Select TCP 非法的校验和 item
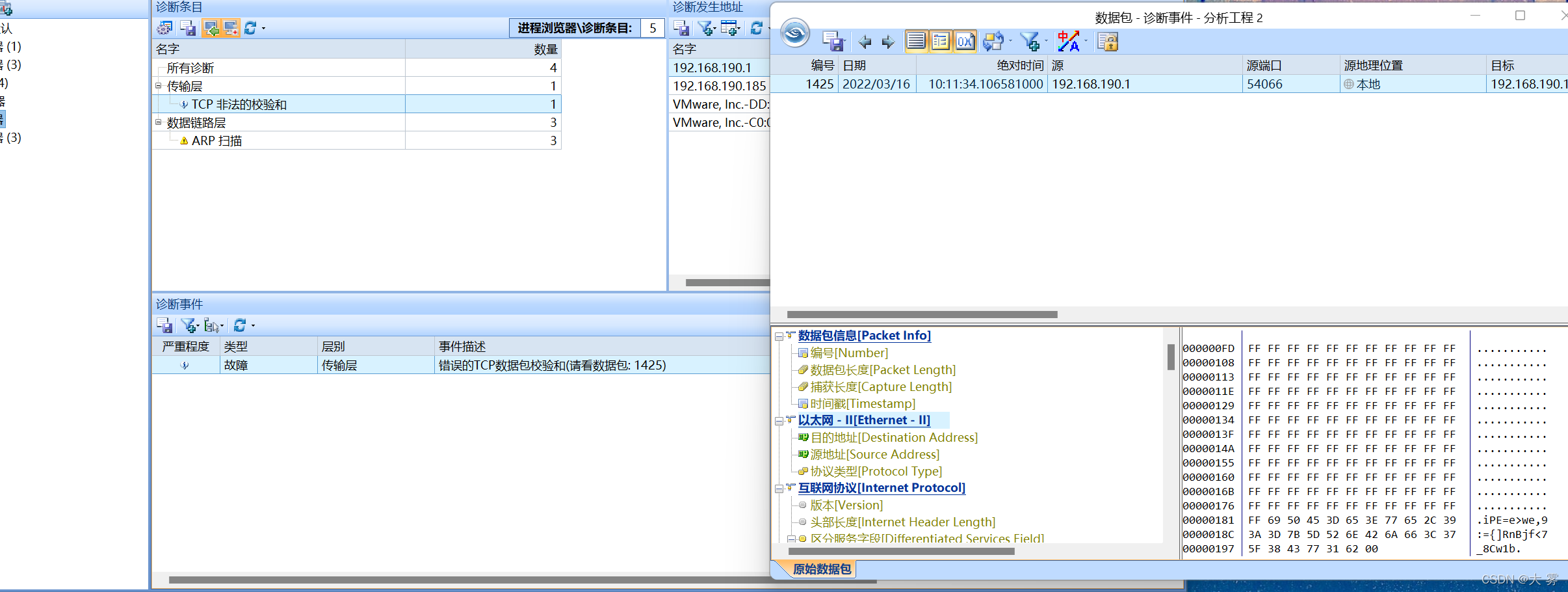Image resolution: width=1568 pixels, height=592 pixels. (356, 104)
